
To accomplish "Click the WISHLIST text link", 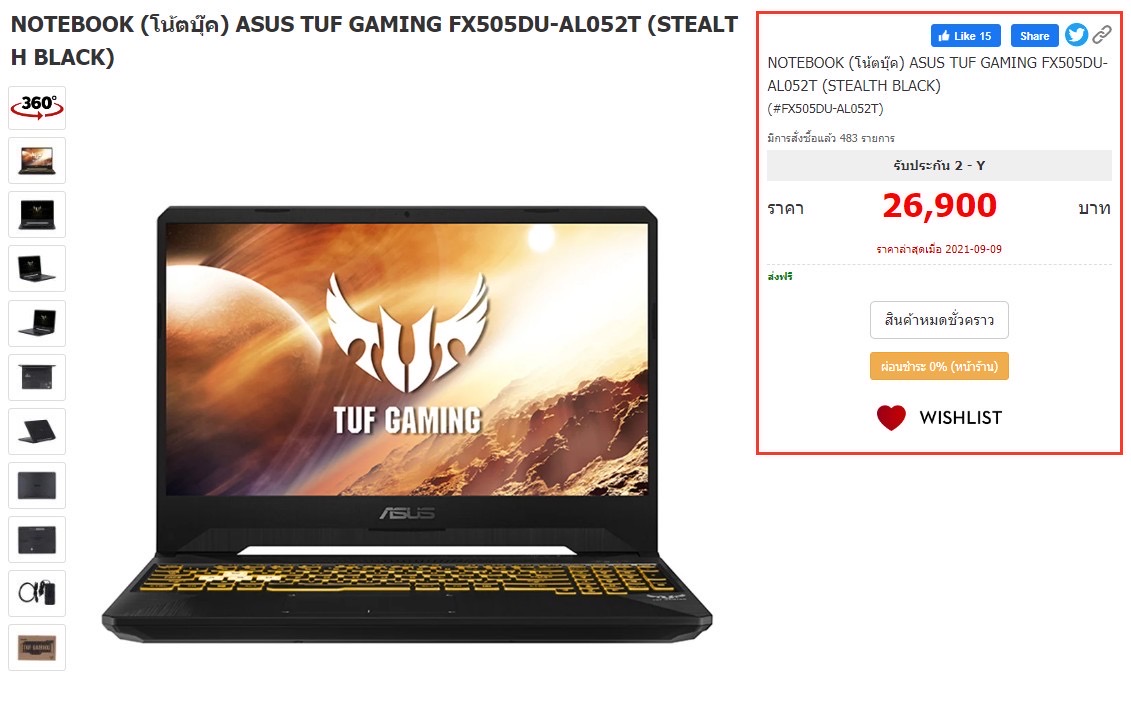I will [x=960, y=417].
